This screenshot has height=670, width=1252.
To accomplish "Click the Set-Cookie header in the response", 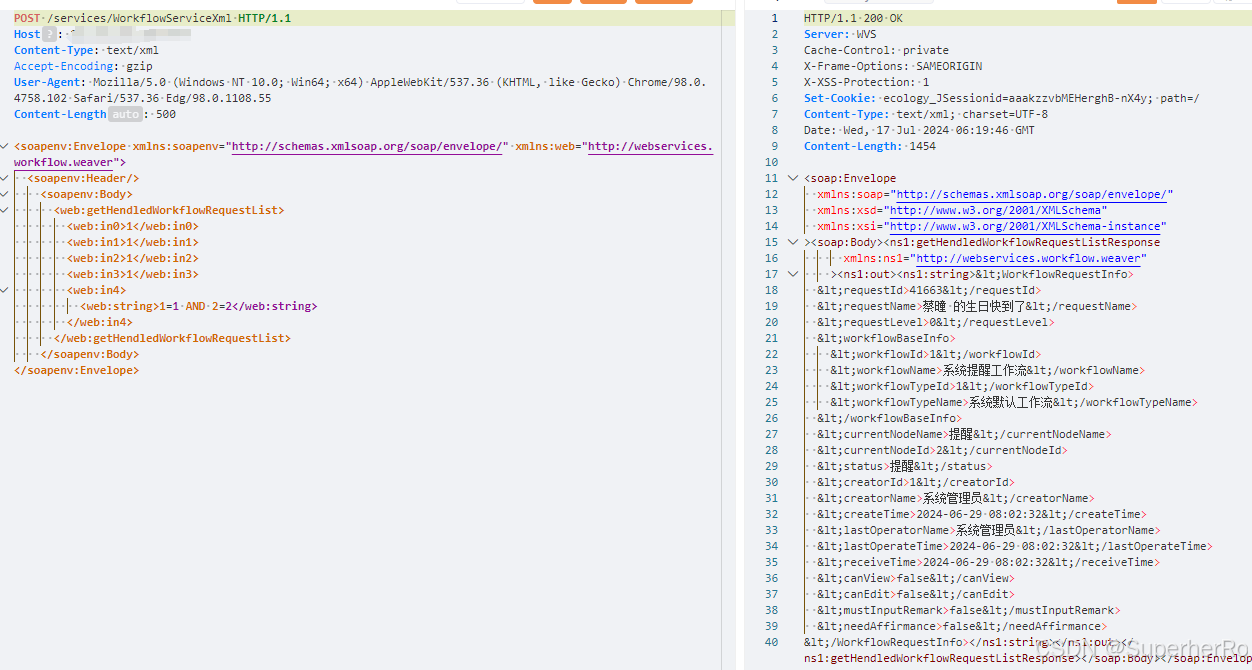I will (840, 98).
